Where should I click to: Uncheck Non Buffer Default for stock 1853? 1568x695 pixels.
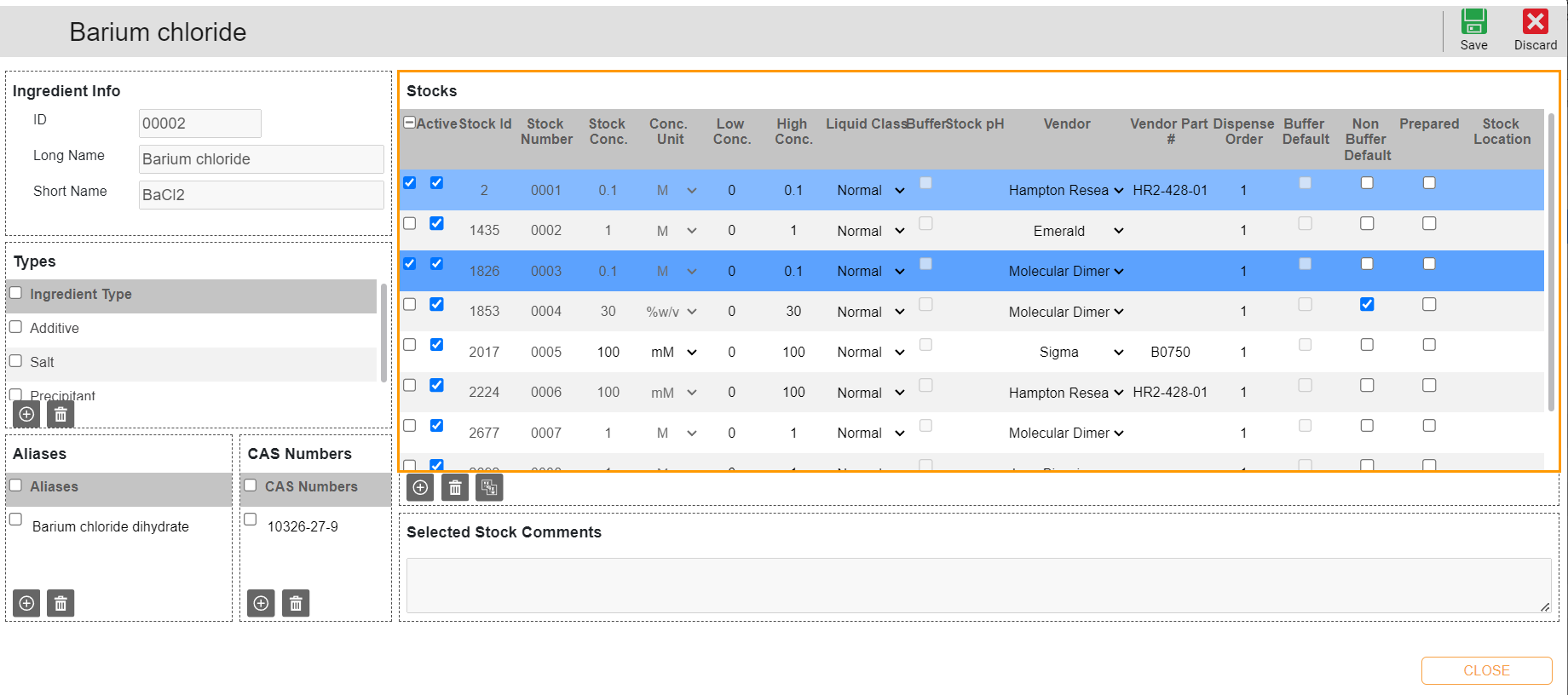tap(1367, 304)
